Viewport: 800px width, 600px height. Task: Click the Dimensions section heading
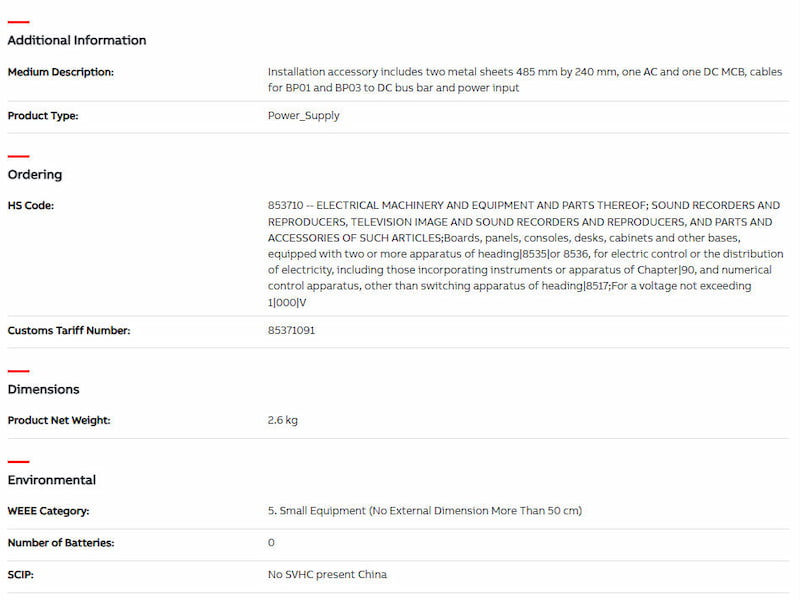click(44, 389)
